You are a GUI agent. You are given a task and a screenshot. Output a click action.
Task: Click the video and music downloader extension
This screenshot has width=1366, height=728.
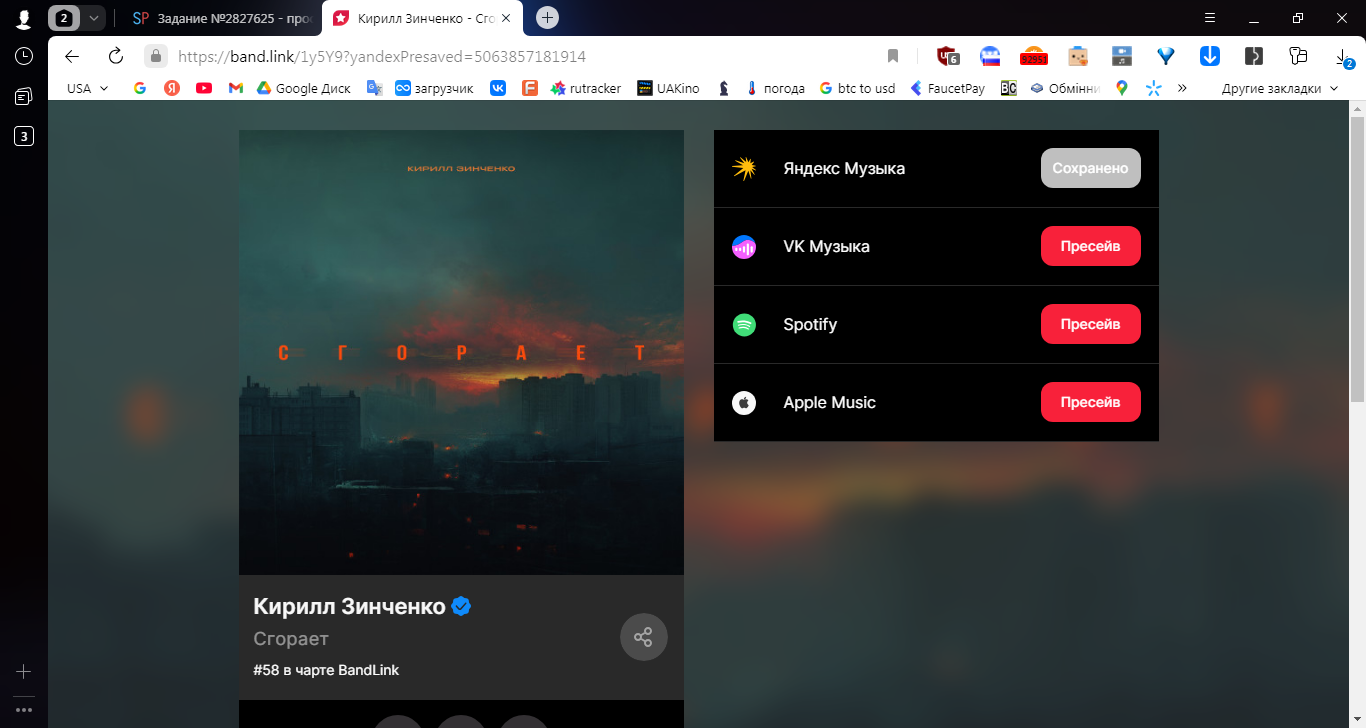[1121, 56]
